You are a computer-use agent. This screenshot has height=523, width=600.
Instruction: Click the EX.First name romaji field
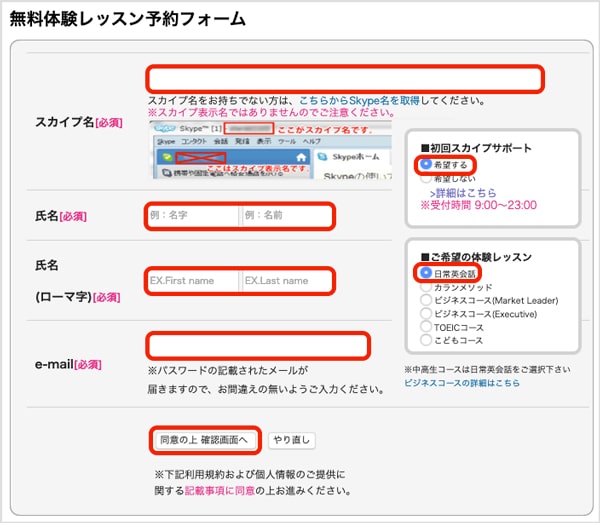pyautogui.click(x=192, y=281)
